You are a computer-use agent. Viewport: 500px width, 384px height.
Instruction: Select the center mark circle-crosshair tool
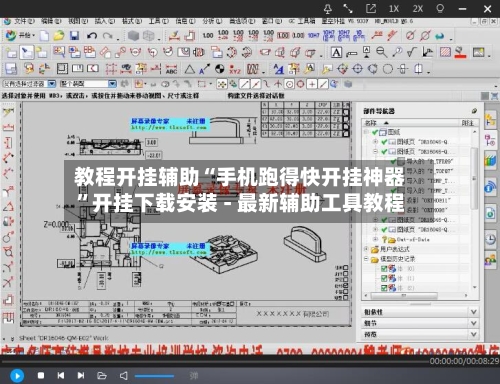pyautogui.click(x=357, y=69)
